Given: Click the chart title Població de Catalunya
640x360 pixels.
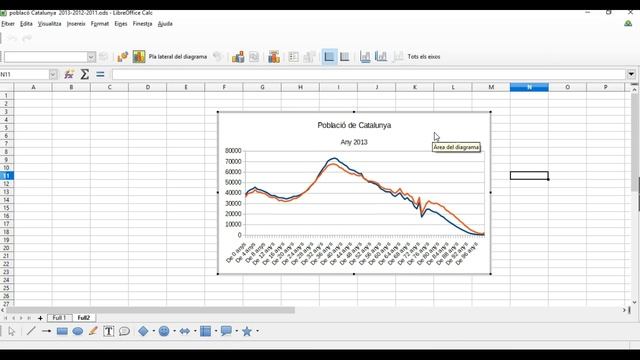Looking at the screenshot, I should coord(354,125).
